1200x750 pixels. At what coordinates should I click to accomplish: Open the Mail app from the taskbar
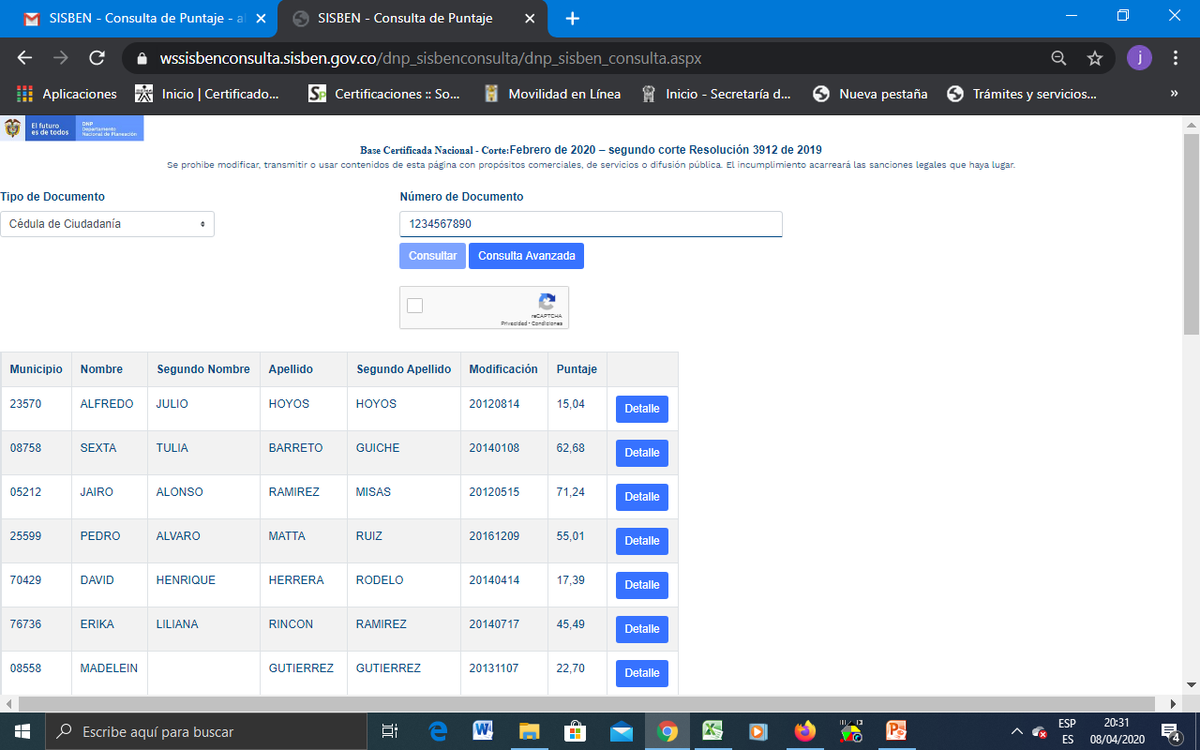click(621, 731)
